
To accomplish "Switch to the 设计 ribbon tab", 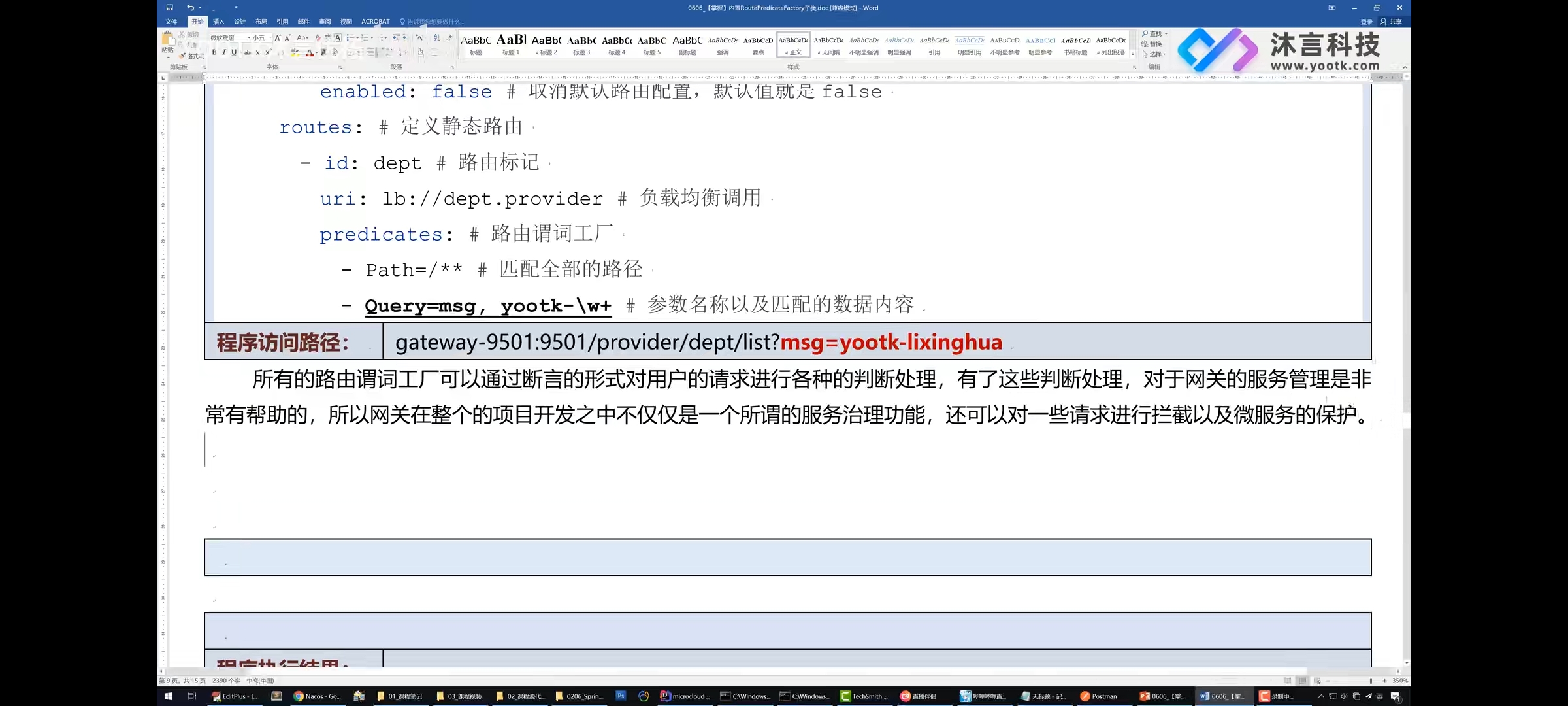I will coord(240,22).
